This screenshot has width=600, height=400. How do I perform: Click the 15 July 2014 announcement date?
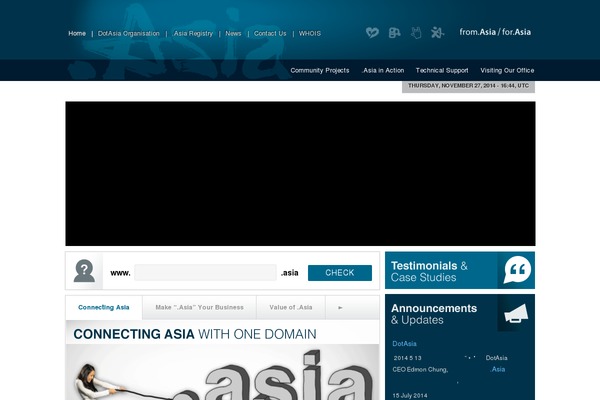[x=410, y=395]
